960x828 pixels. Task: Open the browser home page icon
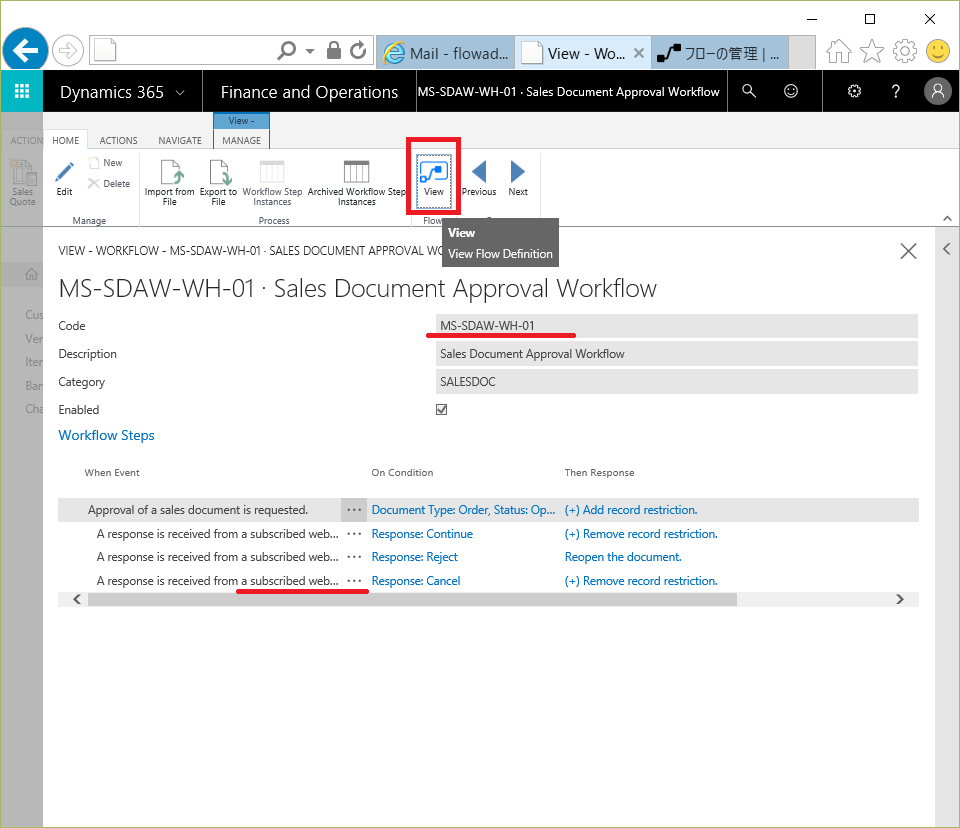tap(839, 51)
